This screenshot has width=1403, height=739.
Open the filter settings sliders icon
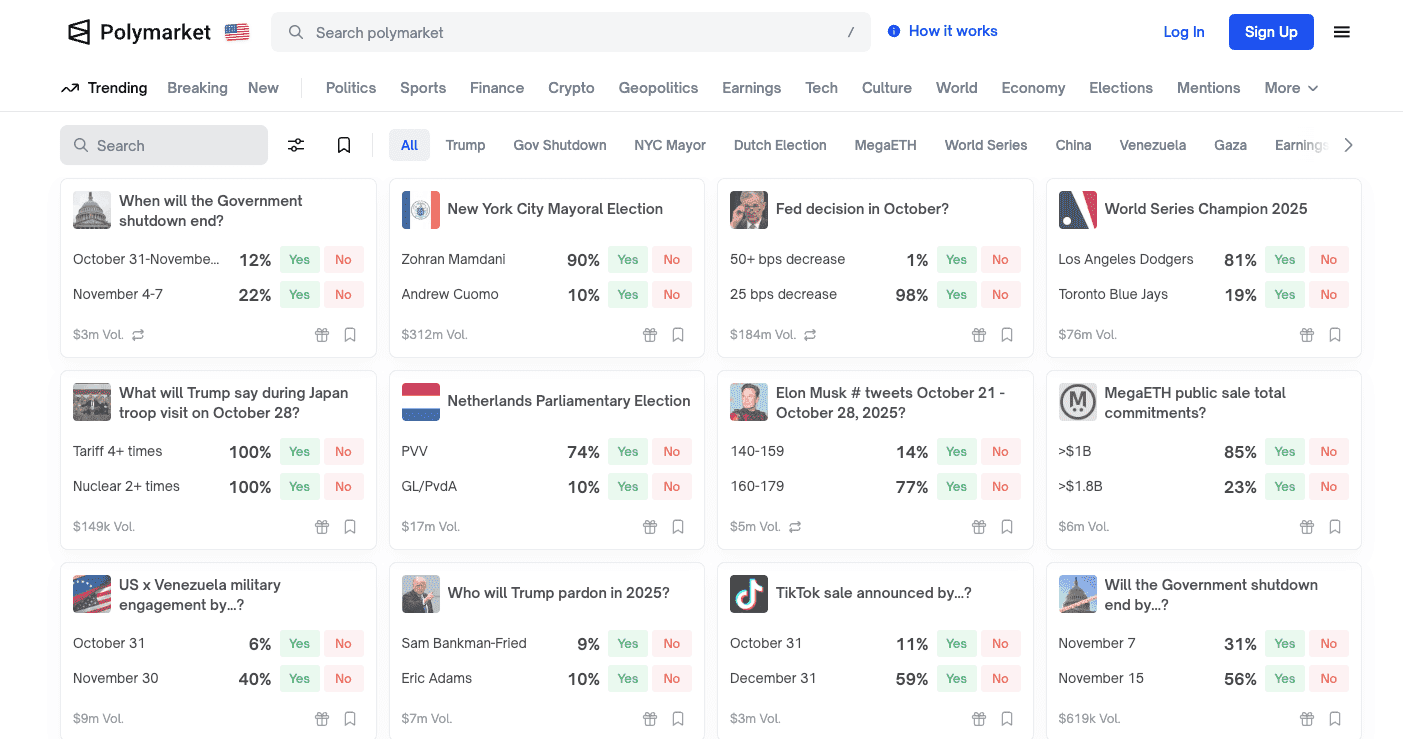tap(296, 145)
